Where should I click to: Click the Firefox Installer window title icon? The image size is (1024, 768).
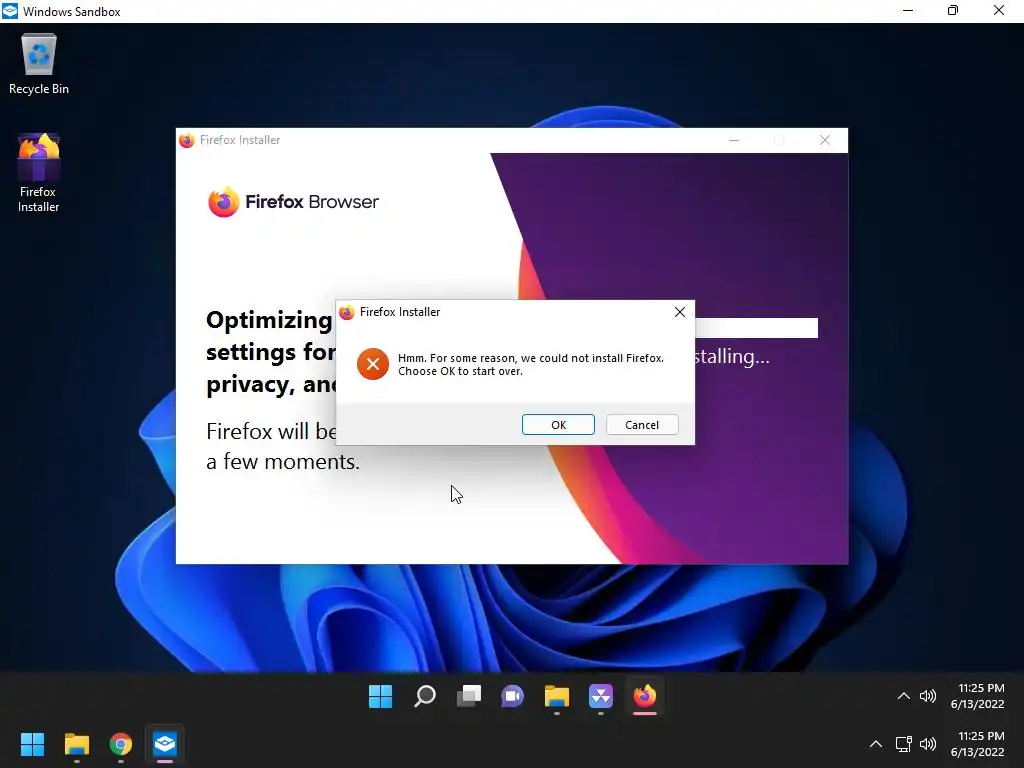pos(187,140)
